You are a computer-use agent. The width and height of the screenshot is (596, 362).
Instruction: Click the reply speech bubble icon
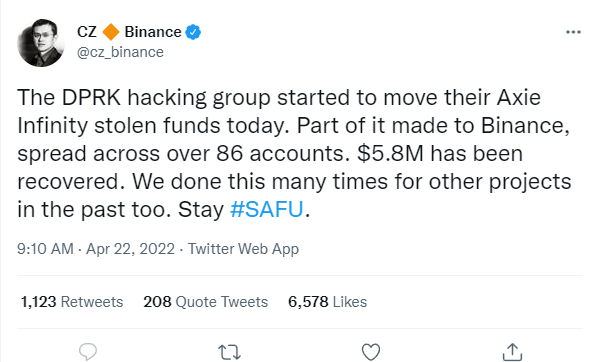(88, 352)
